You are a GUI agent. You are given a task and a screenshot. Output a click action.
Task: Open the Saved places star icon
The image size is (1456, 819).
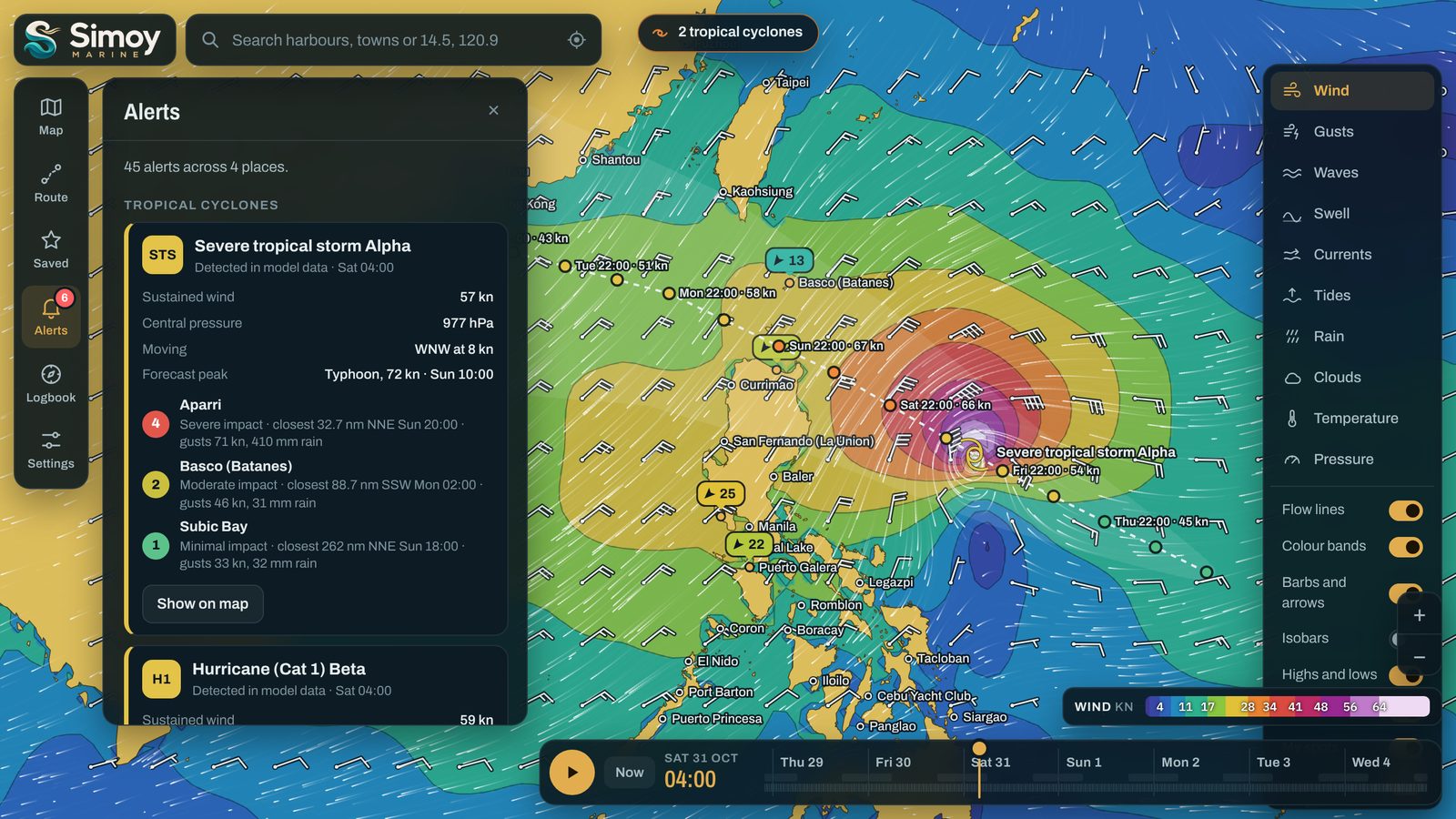click(51, 249)
